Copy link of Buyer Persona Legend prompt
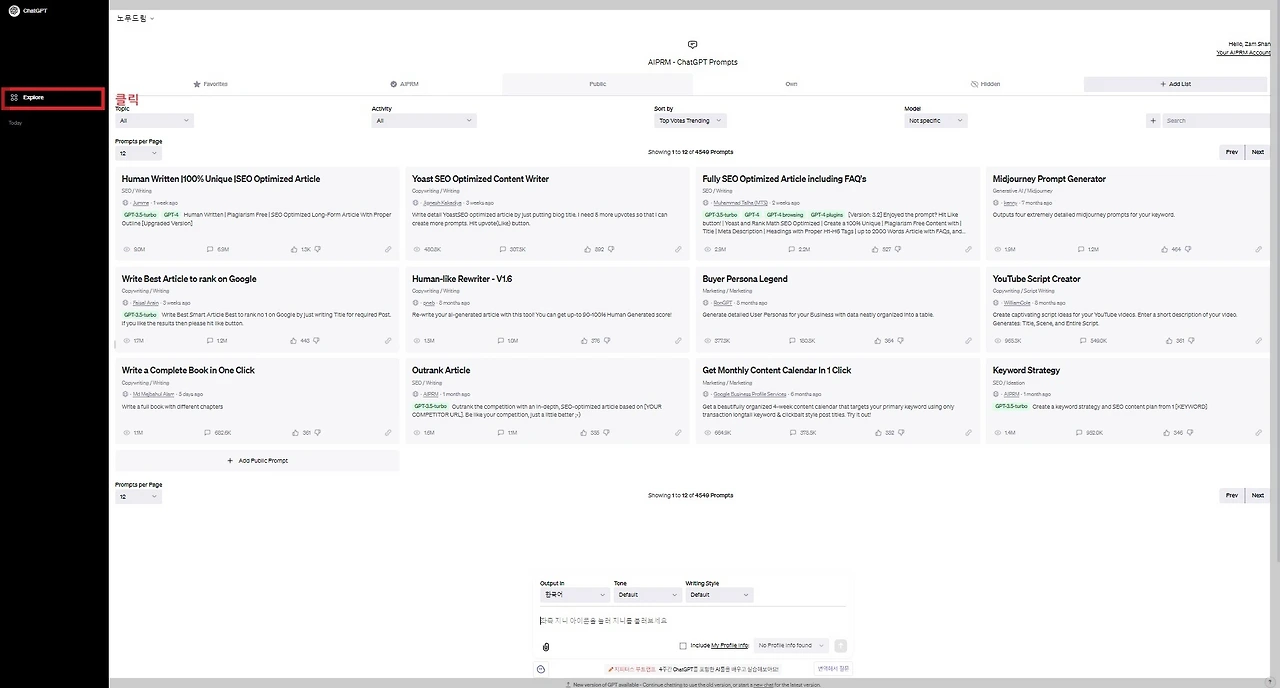Image resolution: width=1280 pixels, height=688 pixels. (x=969, y=340)
